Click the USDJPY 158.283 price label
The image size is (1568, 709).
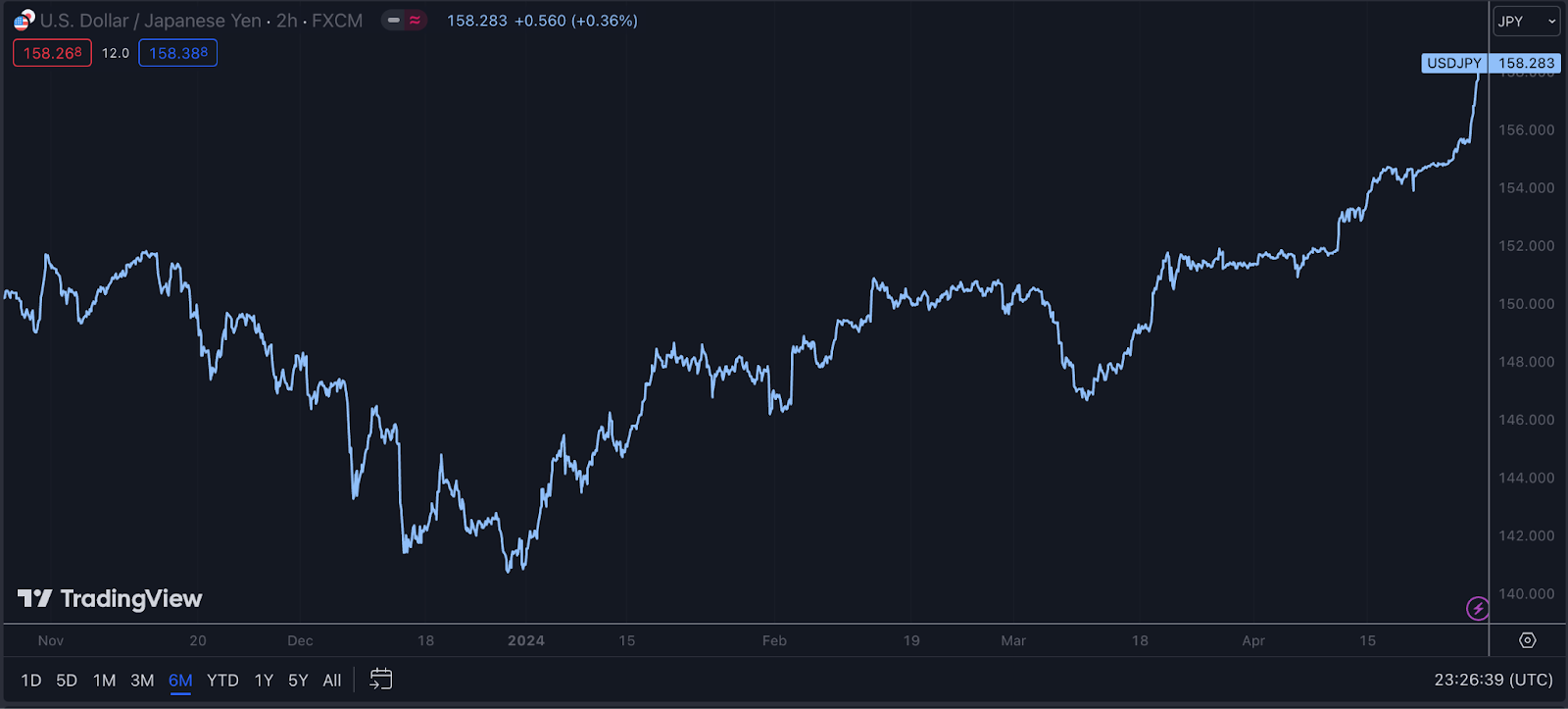pyautogui.click(x=1491, y=63)
